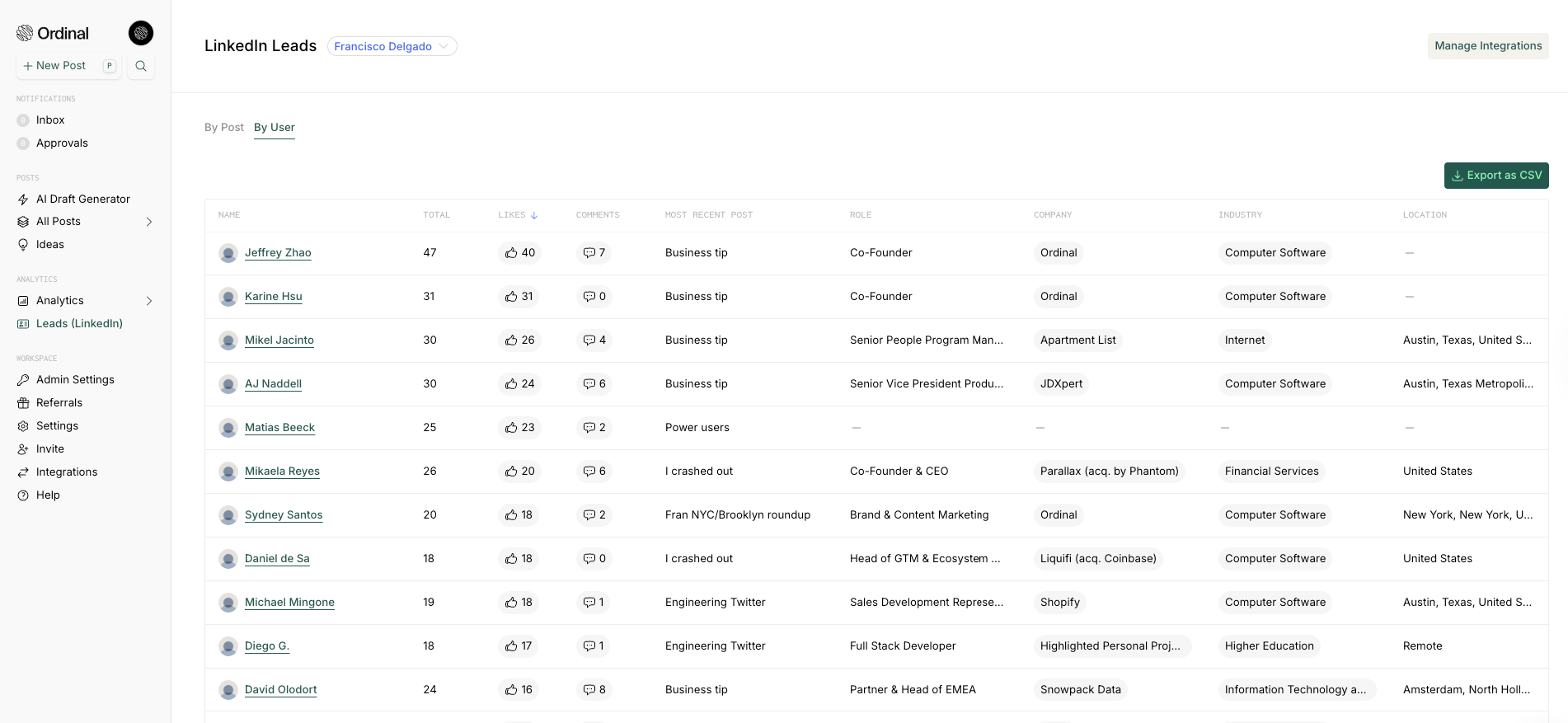Click 'Fran NYC/Brooklyn roundup' post cell

coord(738,515)
